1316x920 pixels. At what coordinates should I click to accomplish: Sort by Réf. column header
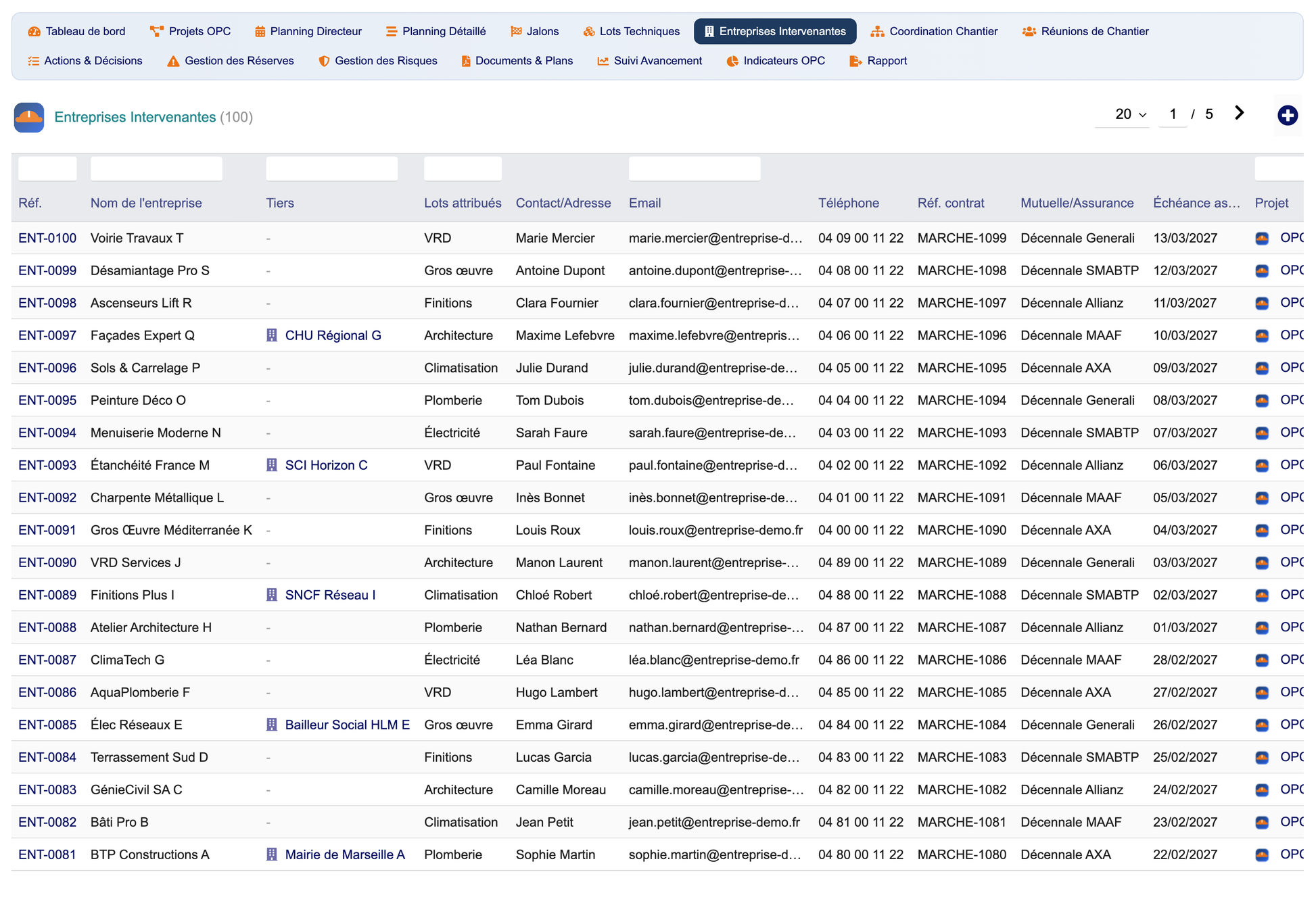(x=30, y=203)
